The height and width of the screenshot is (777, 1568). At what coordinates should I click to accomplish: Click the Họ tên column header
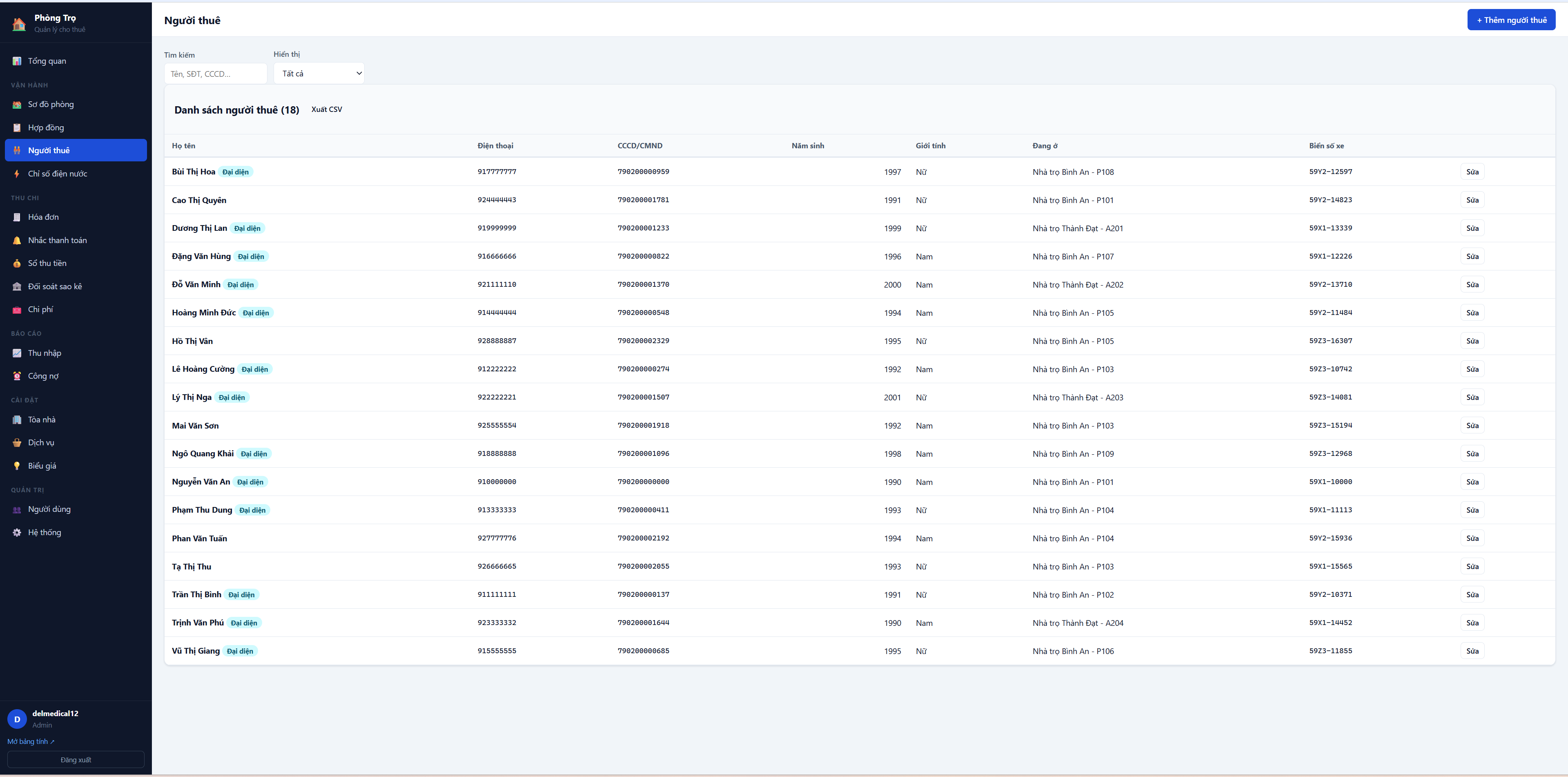tap(184, 145)
